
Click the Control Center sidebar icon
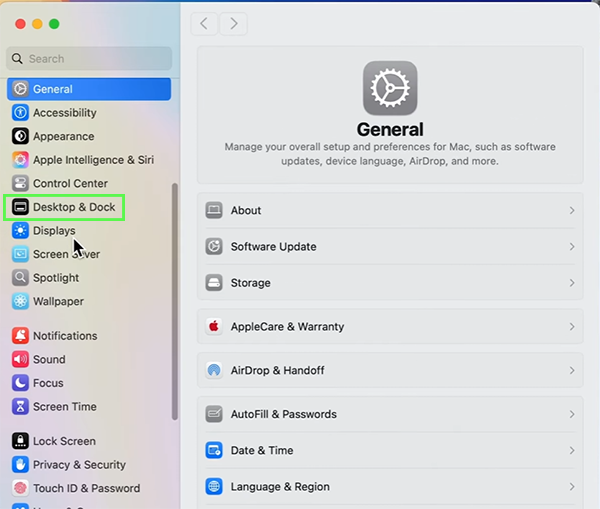20,183
